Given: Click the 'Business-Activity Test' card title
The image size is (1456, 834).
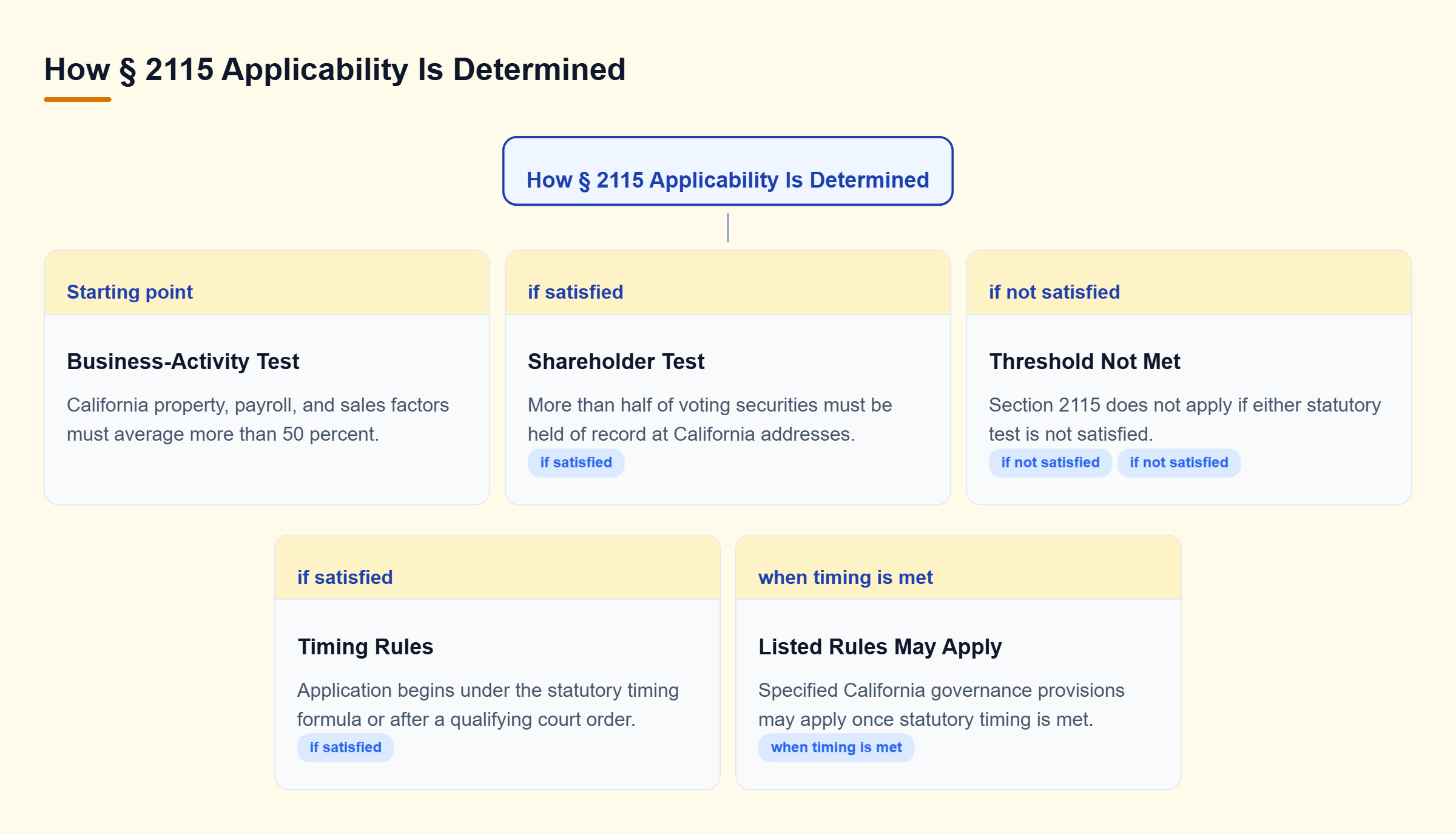Looking at the screenshot, I should coord(183,361).
